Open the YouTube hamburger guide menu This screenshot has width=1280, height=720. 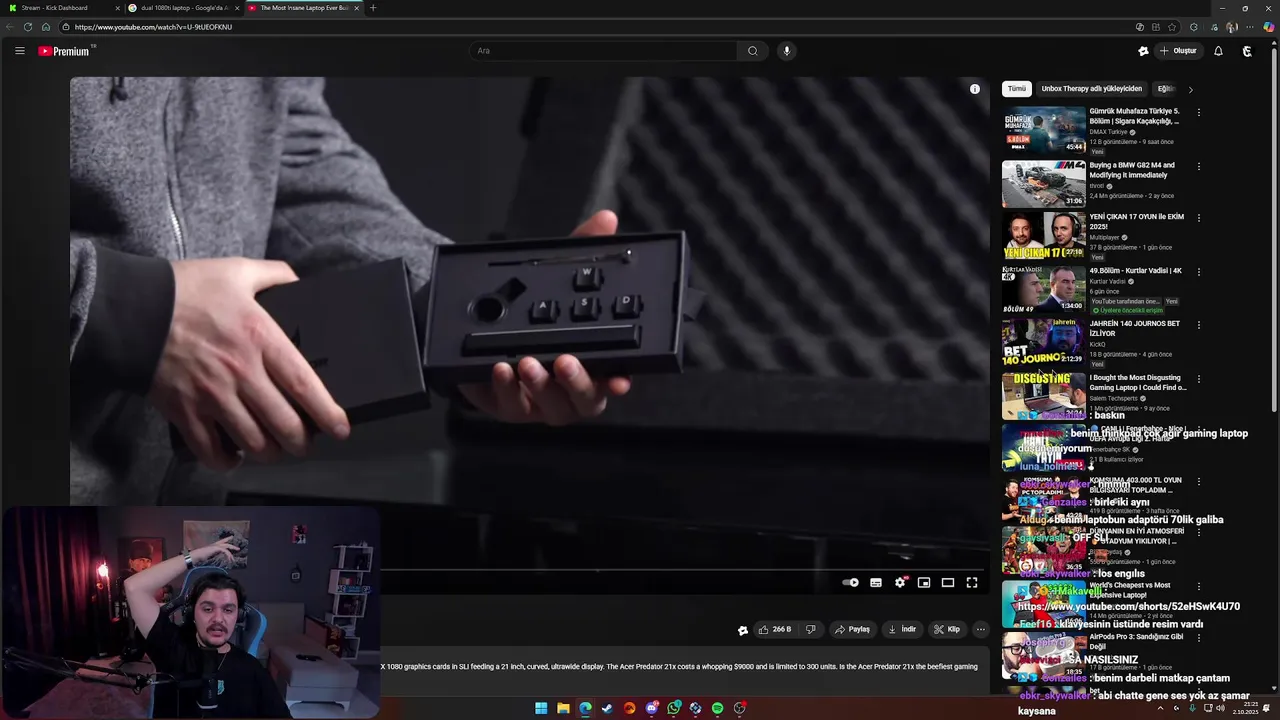(x=19, y=51)
